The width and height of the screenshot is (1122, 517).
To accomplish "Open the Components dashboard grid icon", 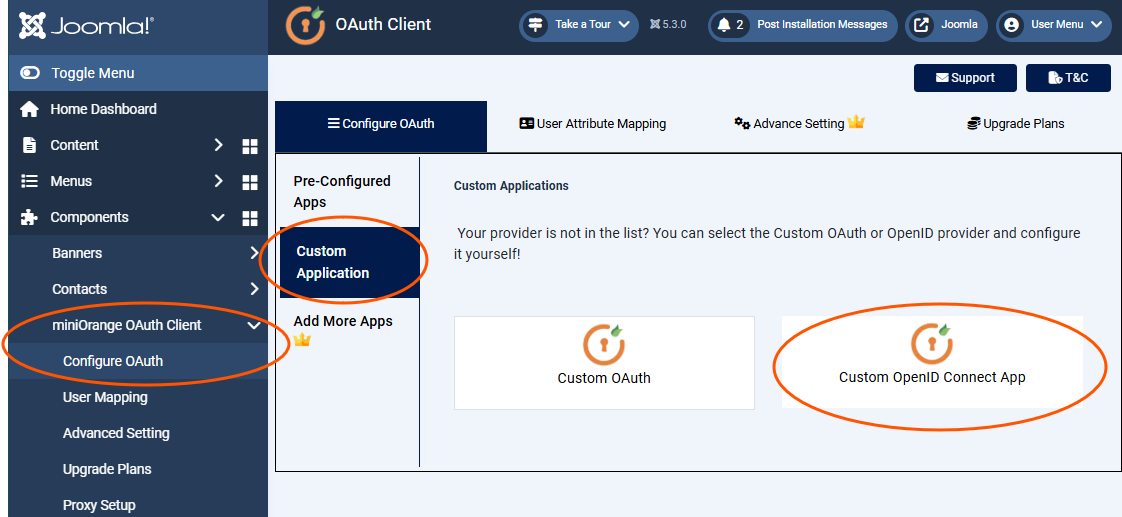I will (x=250, y=218).
